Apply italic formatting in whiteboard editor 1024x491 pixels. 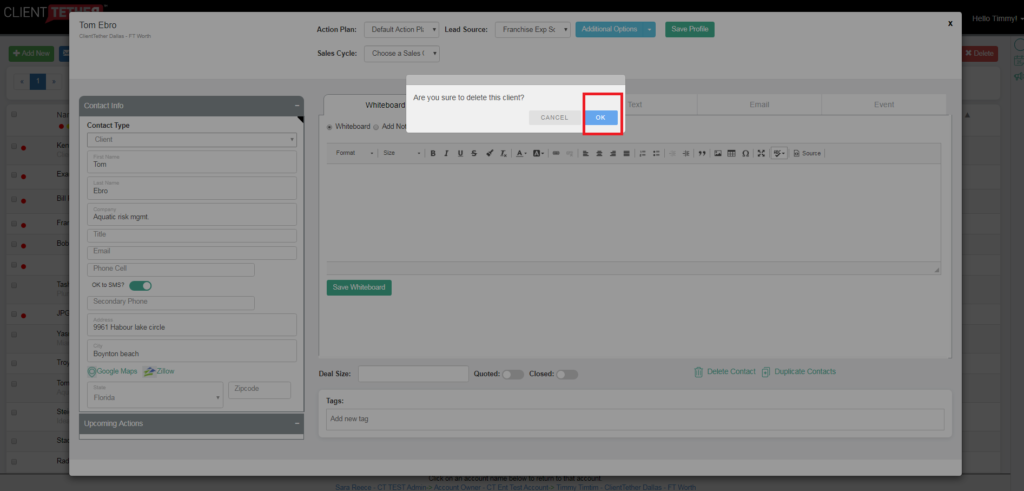click(447, 153)
